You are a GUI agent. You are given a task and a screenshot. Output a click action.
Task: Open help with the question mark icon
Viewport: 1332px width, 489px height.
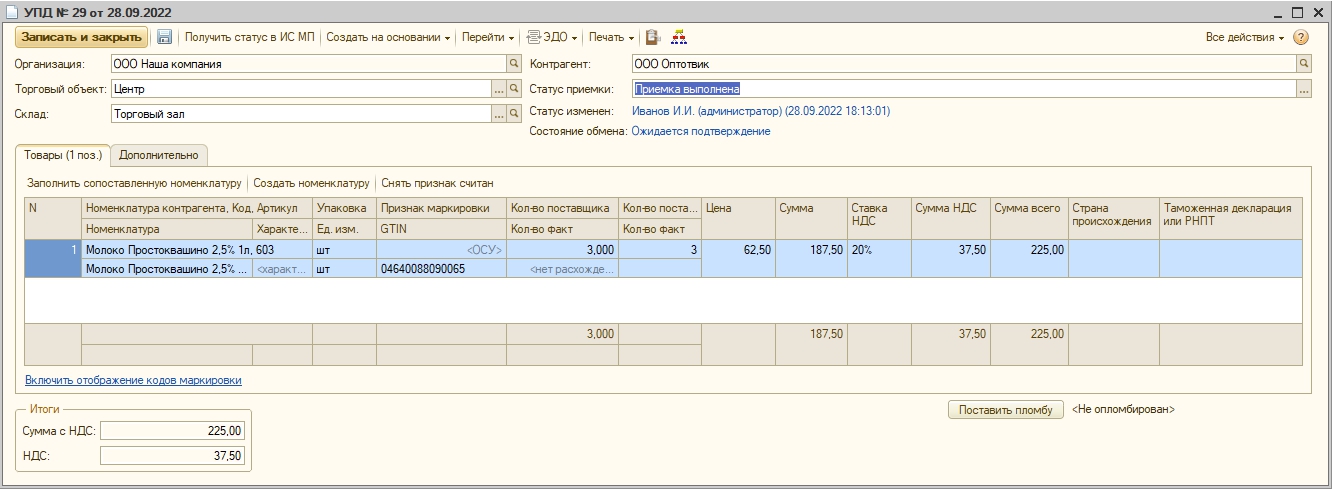click(x=1301, y=37)
